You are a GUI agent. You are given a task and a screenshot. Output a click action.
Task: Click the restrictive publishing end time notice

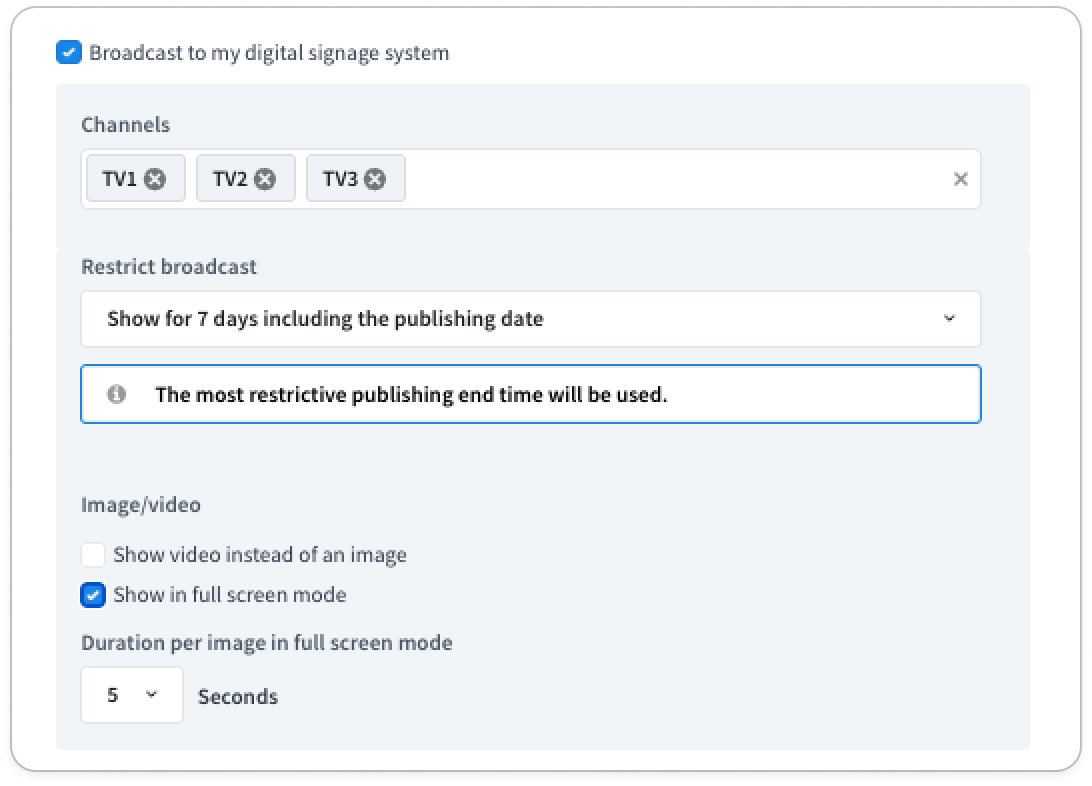point(531,394)
